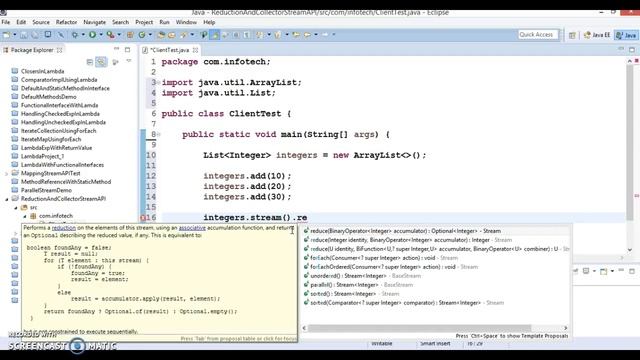This screenshot has height=360, width=640.
Task: Toggle Mark Occurrences highlighted toolbar button
Action: (214, 35)
